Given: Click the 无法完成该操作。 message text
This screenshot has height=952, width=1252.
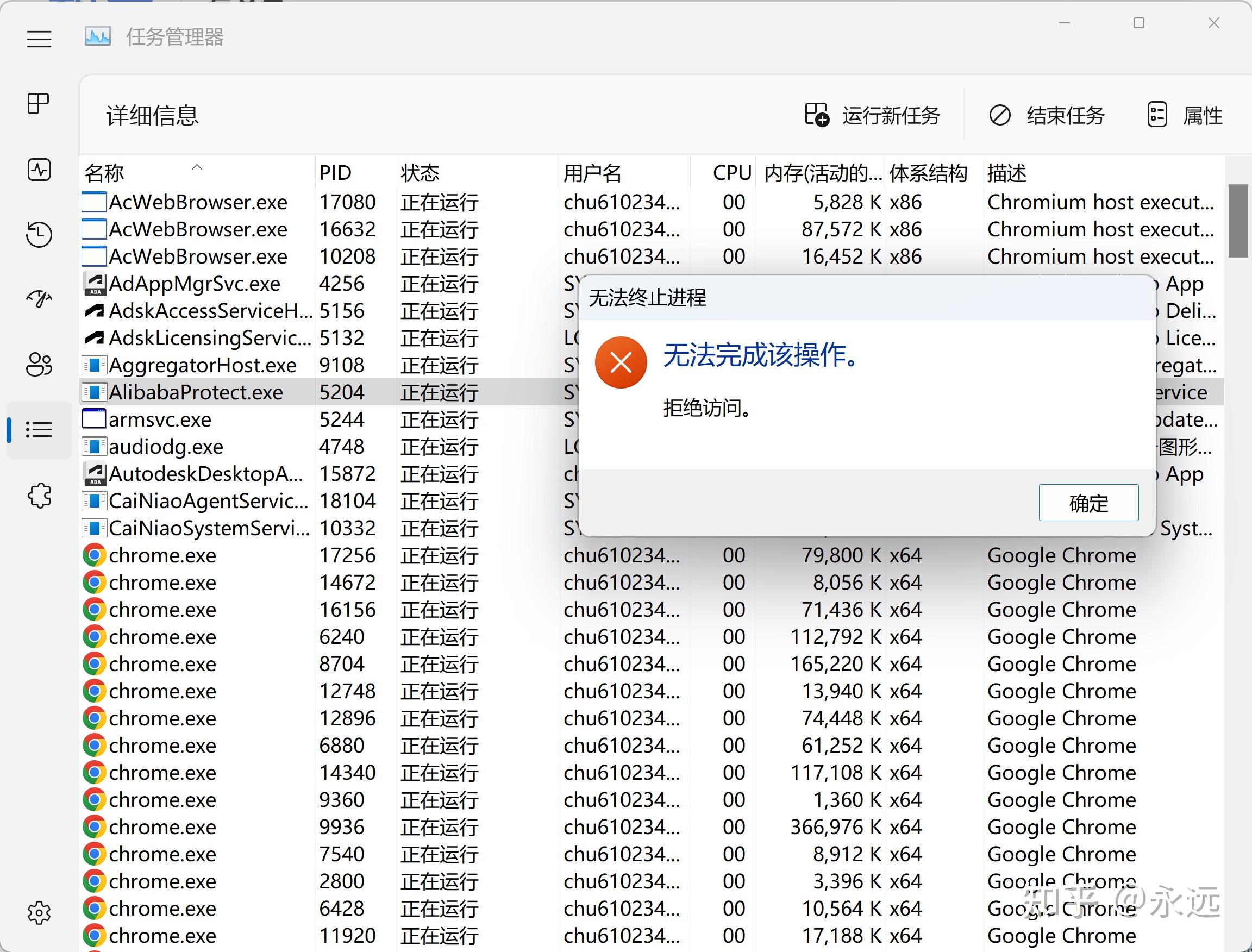Looking at the screenshot, I should 762,356.
